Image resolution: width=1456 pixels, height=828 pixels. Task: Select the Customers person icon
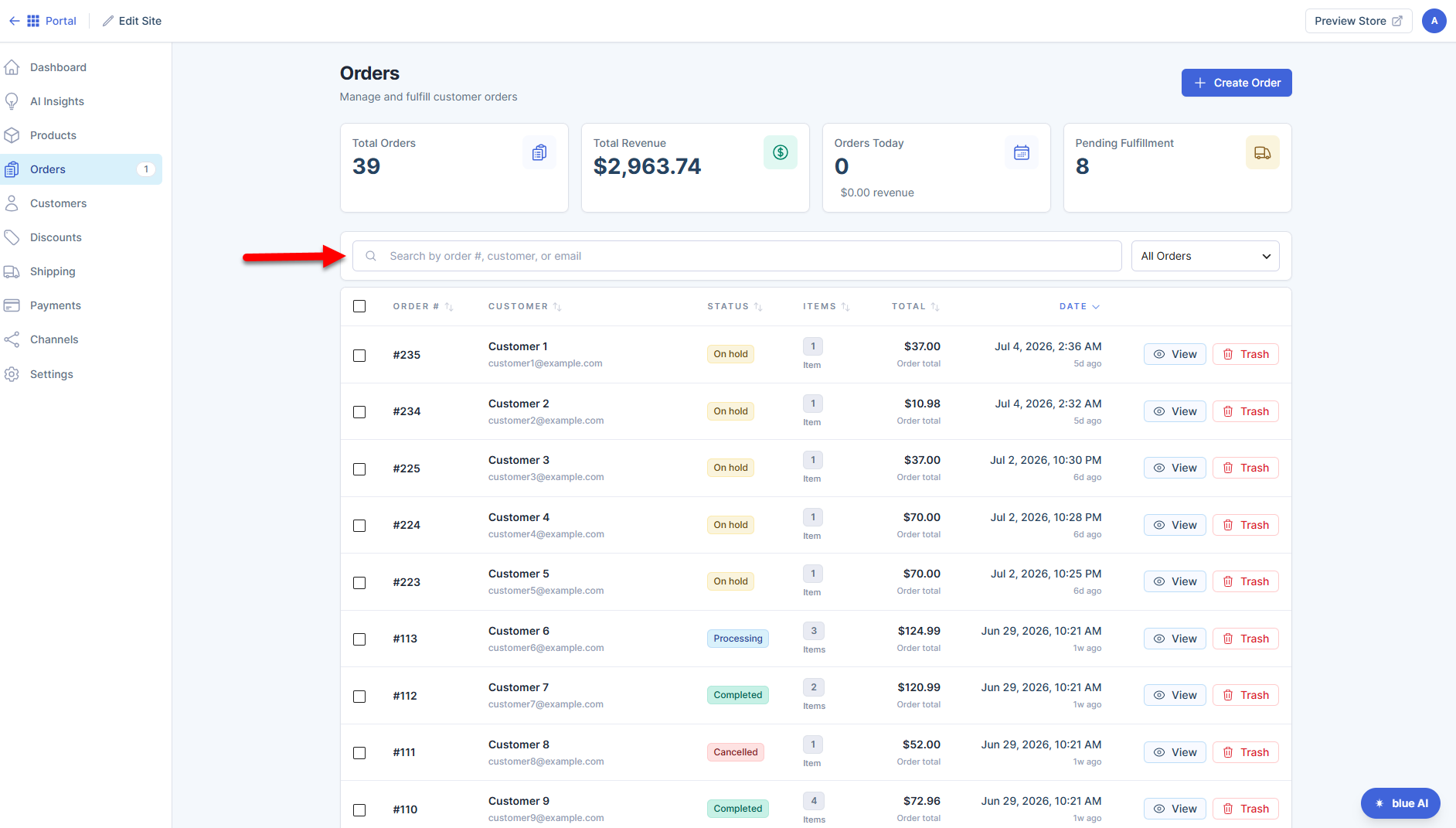coord(12,203)
